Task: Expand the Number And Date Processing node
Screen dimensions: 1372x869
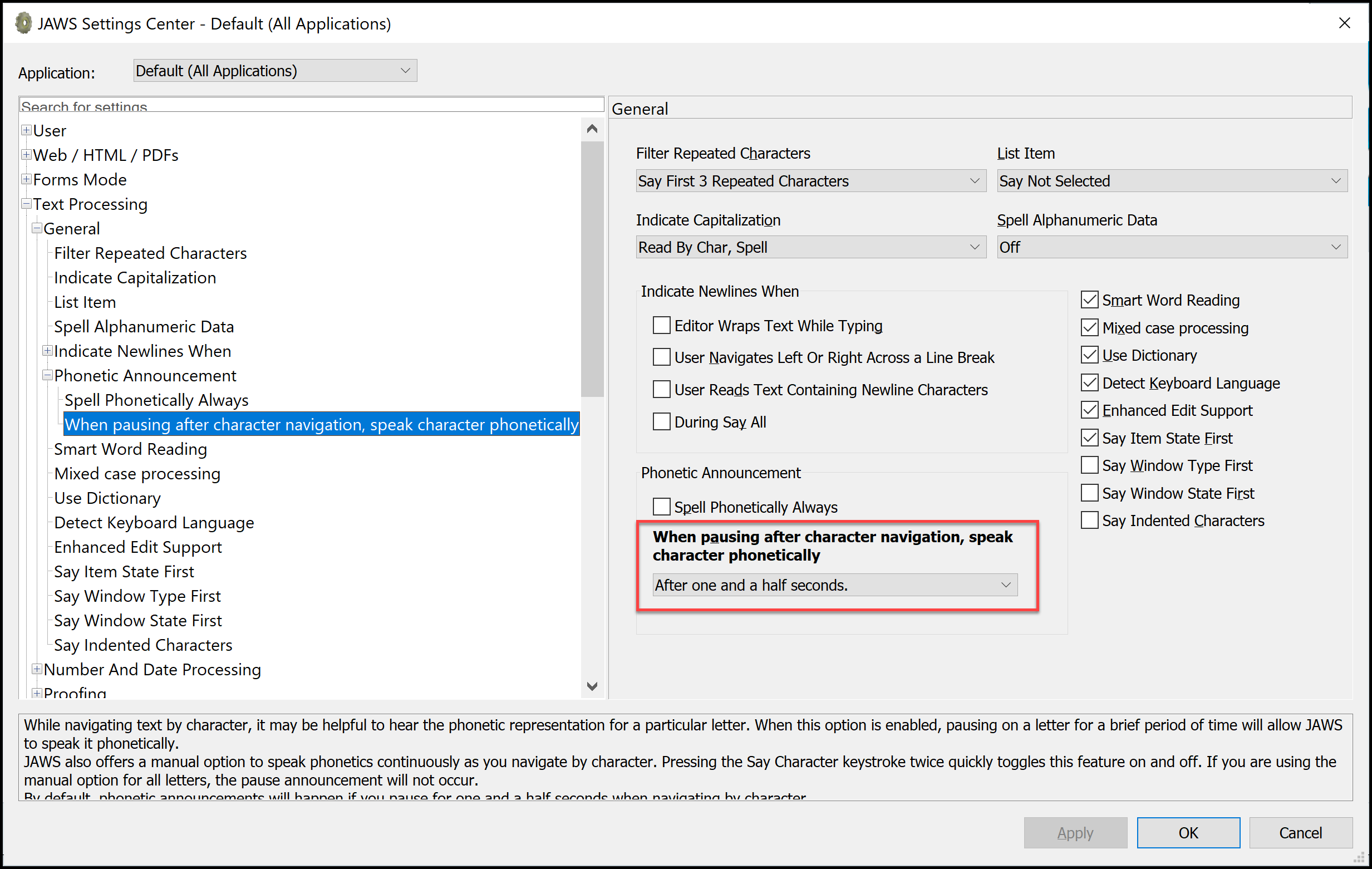Action: pyautogui.click(x=37, y=670)
